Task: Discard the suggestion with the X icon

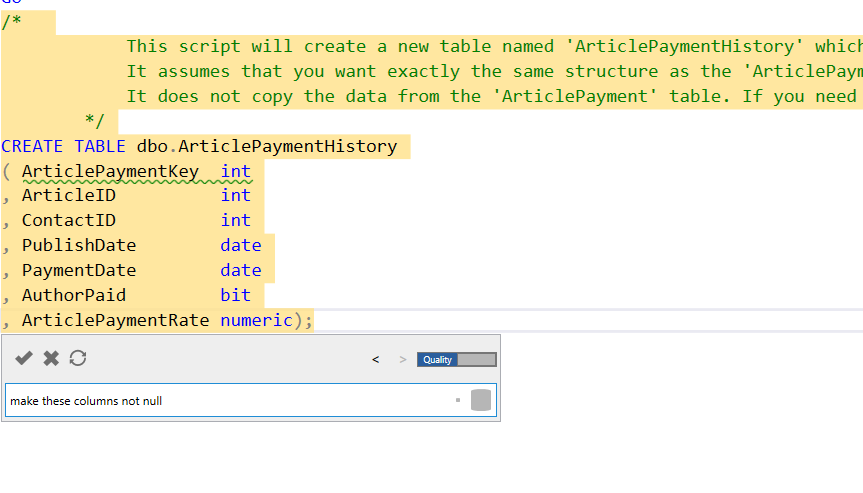Action: (51, 358)
